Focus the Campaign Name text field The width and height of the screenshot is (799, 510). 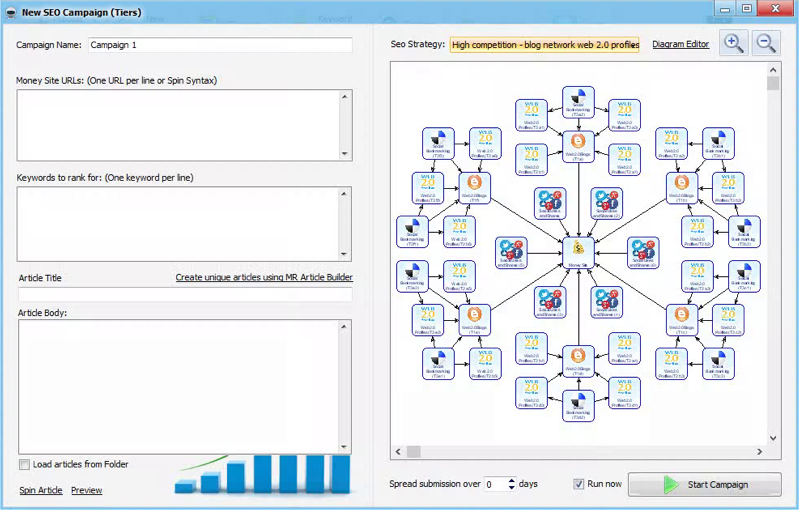pyautogui.click(x=219, y=45)
